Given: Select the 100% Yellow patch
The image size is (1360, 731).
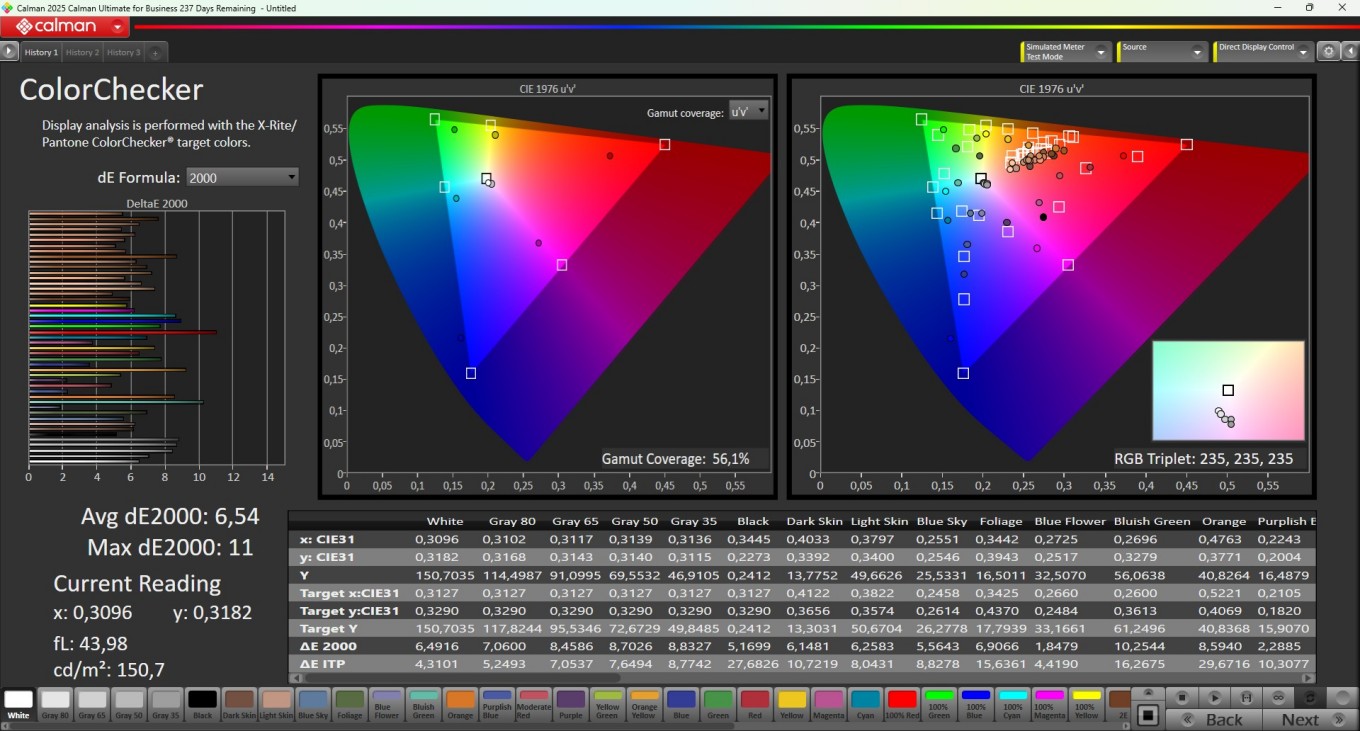Looking at the screenshot, I should [x=1086, y=704].
